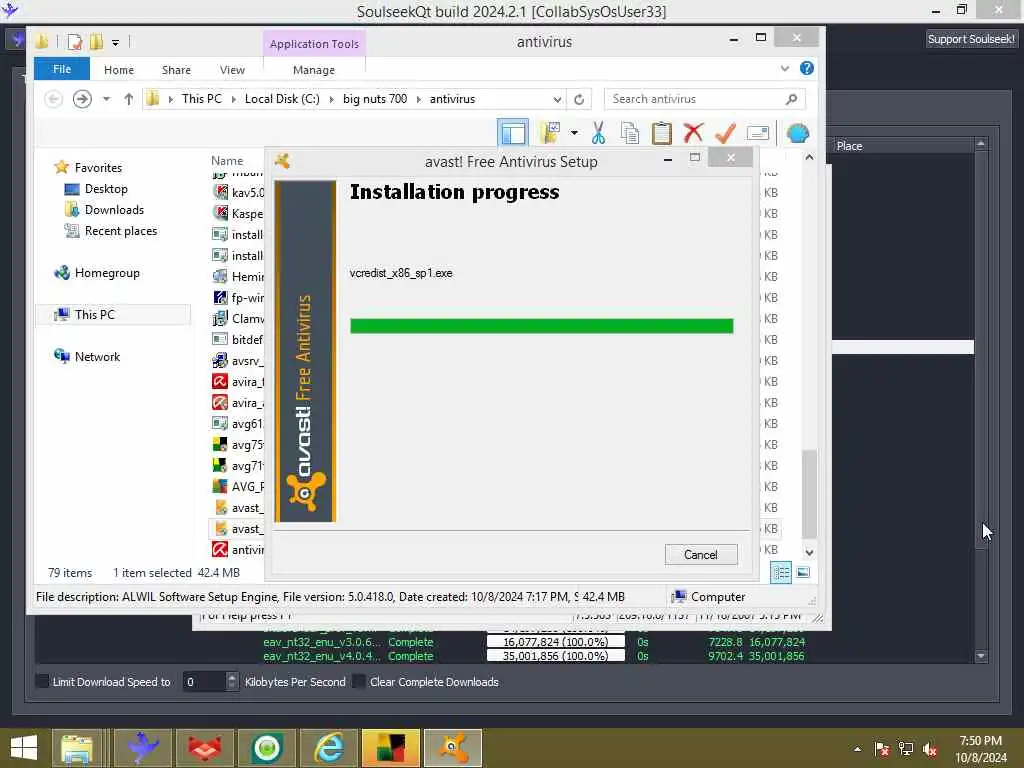
Task: Navigate to Local Disk (C:) breadcrumb
Action: (282, 99)
